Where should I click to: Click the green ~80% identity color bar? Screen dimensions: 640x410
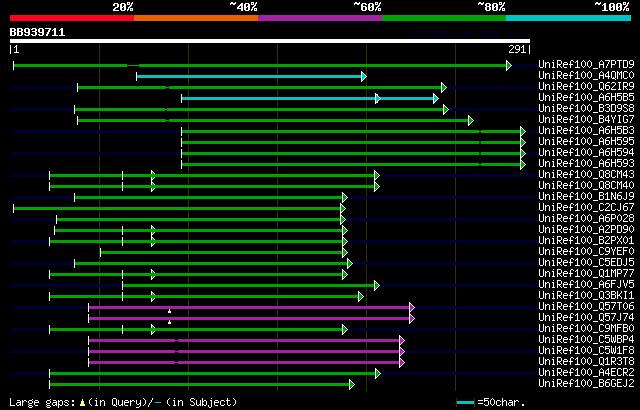click(444, 18)
